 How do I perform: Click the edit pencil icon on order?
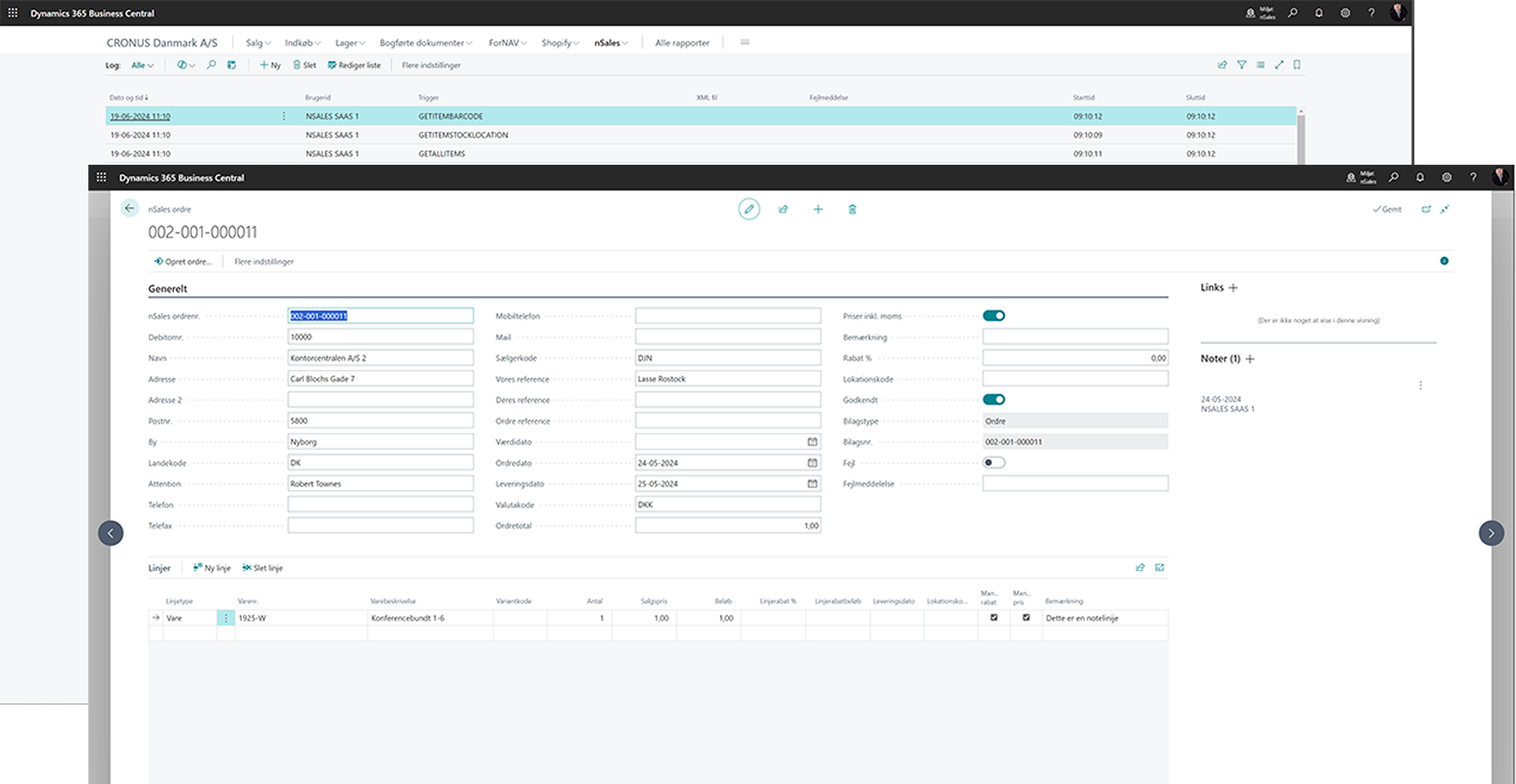[x=749, y=209]
